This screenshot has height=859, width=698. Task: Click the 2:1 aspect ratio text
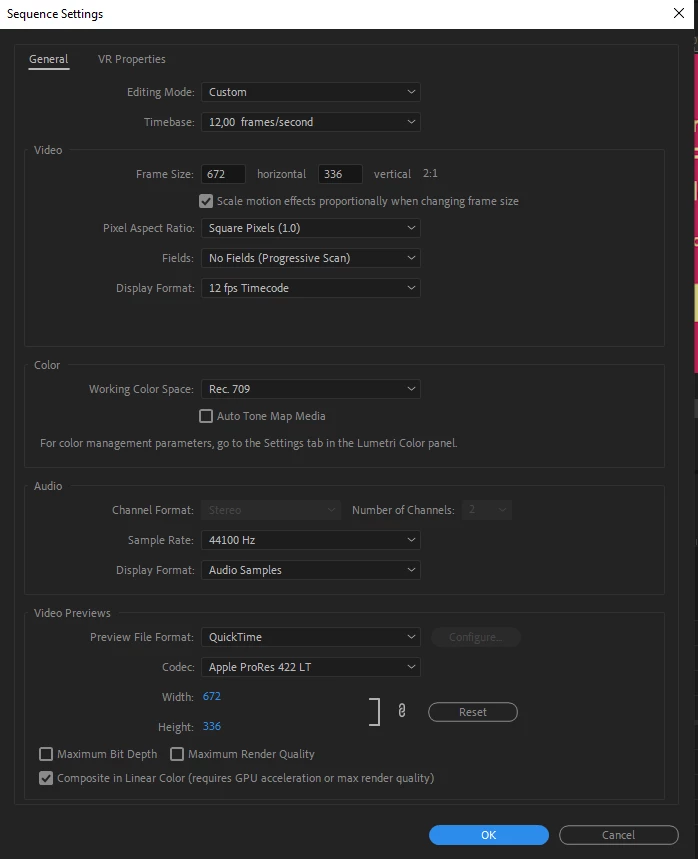coord(430,174)
